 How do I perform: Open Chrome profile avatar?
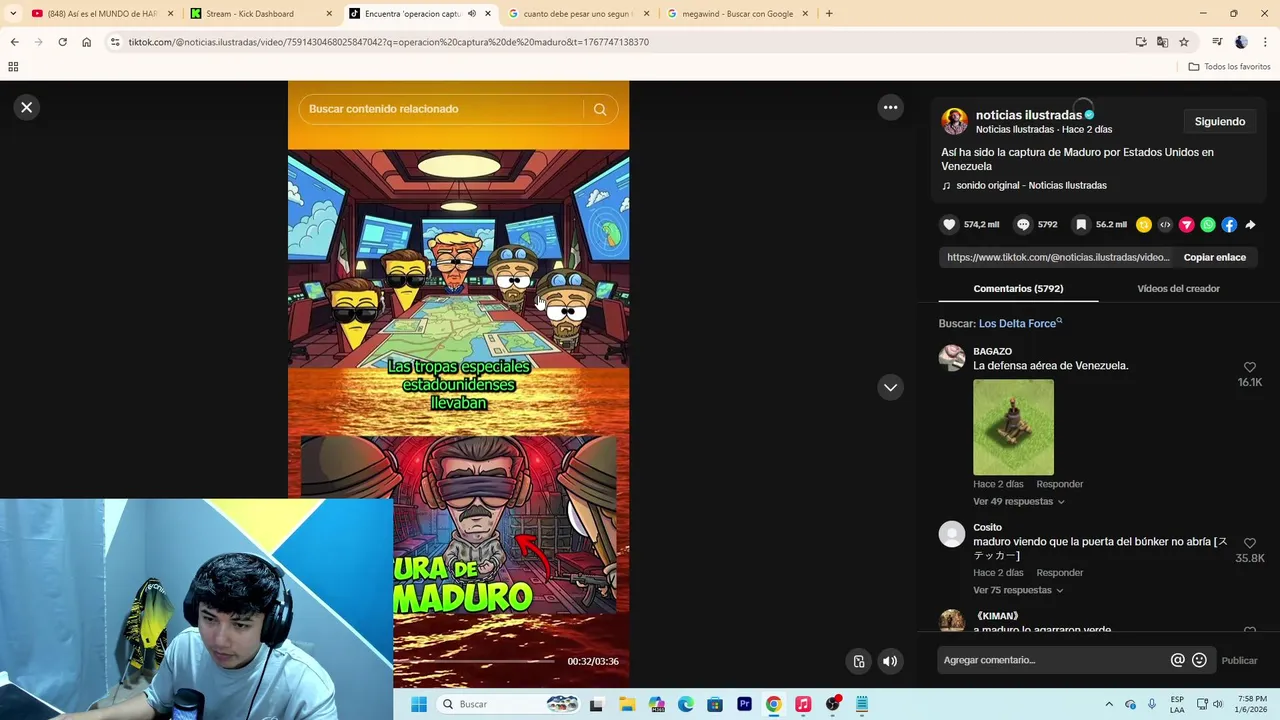tap(1241, 42)
